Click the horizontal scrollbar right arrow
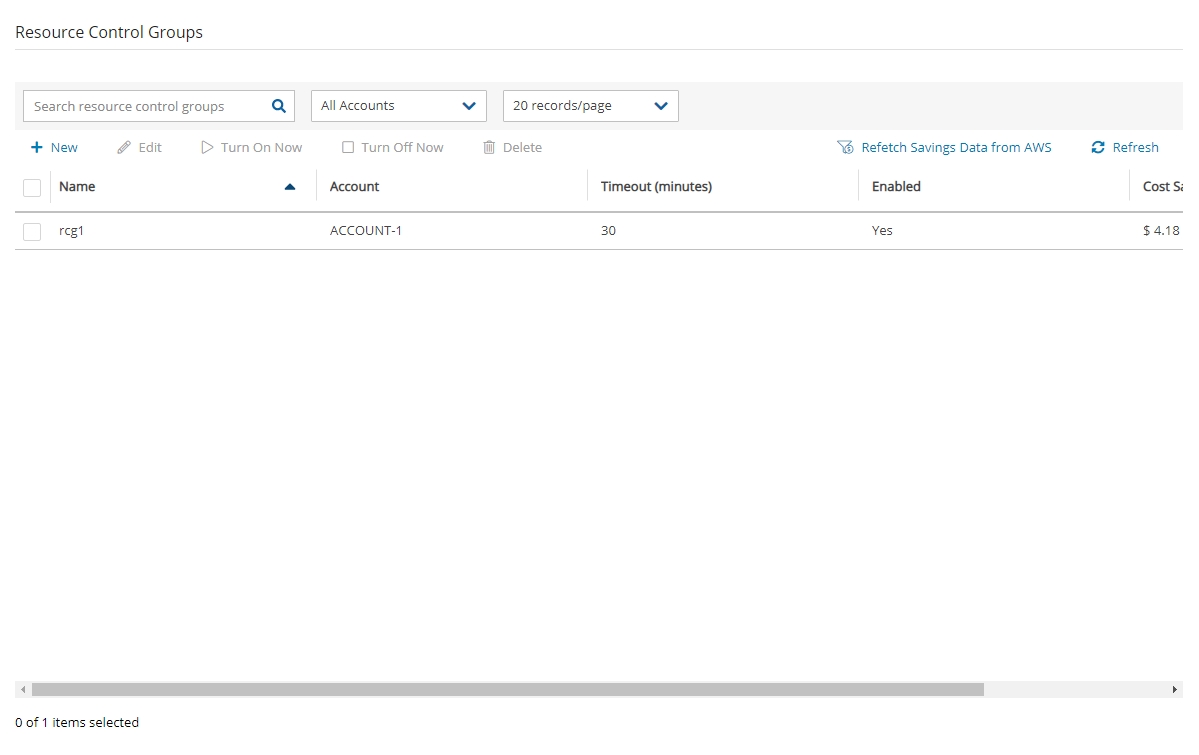The image size is (1199, 755). (1175, 690)
